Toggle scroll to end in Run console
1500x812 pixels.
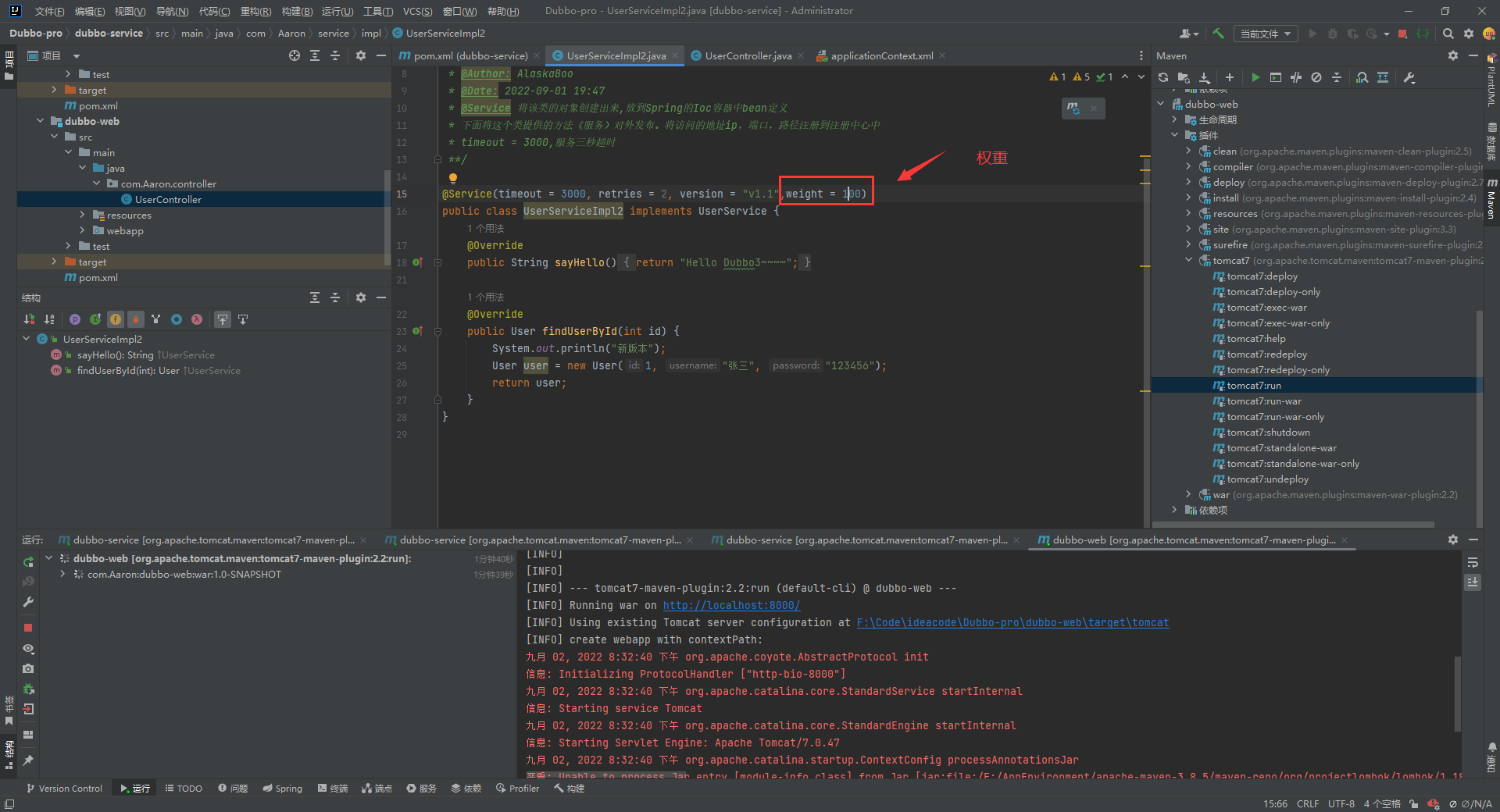click(x=1473, y=582)
